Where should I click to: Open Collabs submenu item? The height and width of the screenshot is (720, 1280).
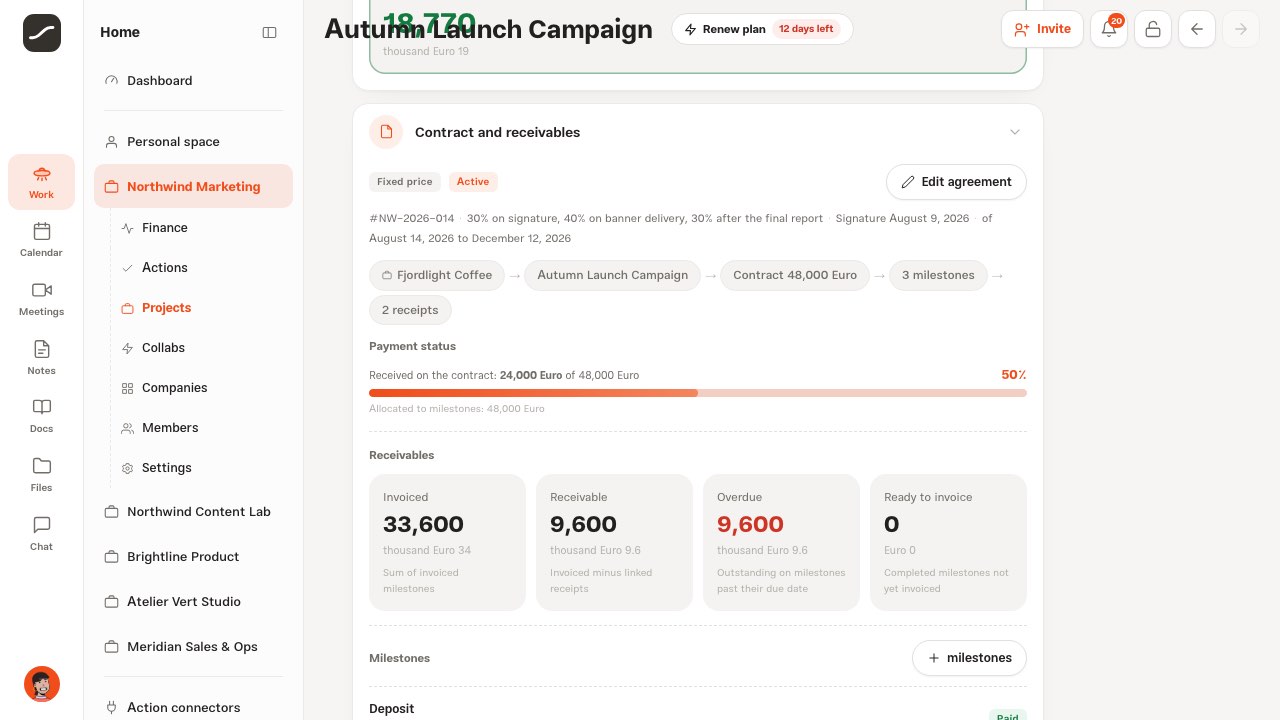[x=203, y=348]
